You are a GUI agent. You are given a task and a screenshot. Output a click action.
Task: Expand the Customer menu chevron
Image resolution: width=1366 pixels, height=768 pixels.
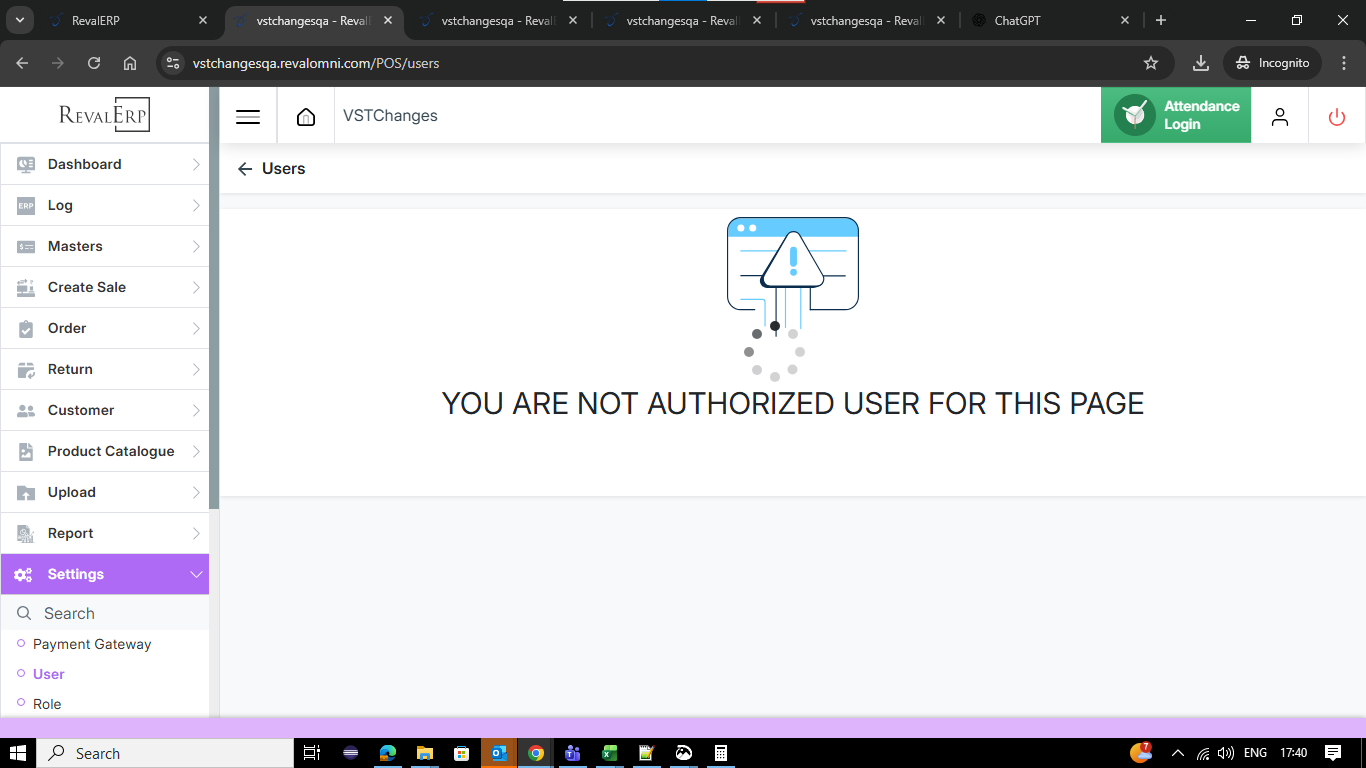tap(196, 410)
